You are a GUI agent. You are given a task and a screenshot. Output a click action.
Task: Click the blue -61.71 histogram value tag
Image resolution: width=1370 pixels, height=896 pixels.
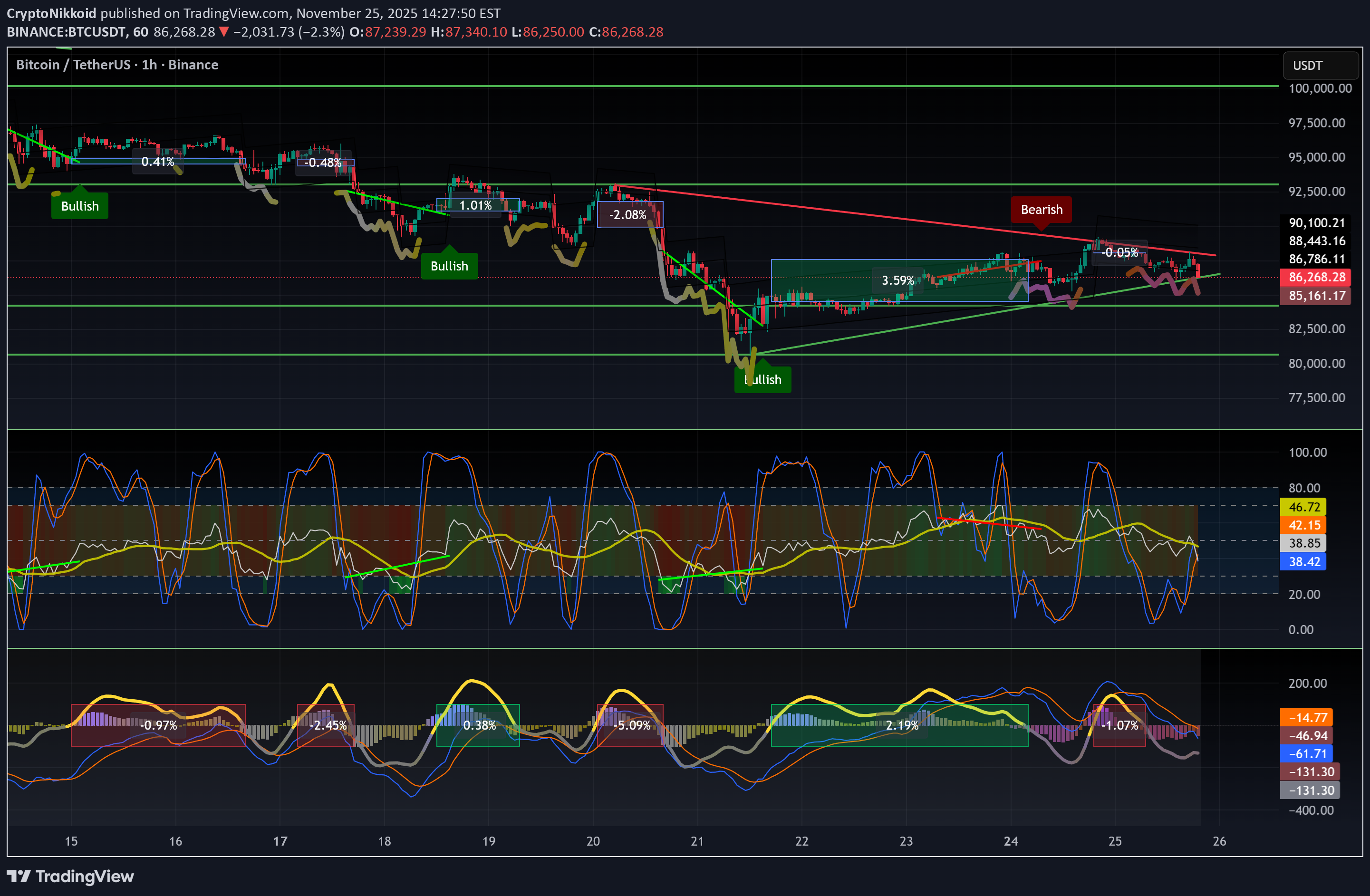pos(1307,753)
